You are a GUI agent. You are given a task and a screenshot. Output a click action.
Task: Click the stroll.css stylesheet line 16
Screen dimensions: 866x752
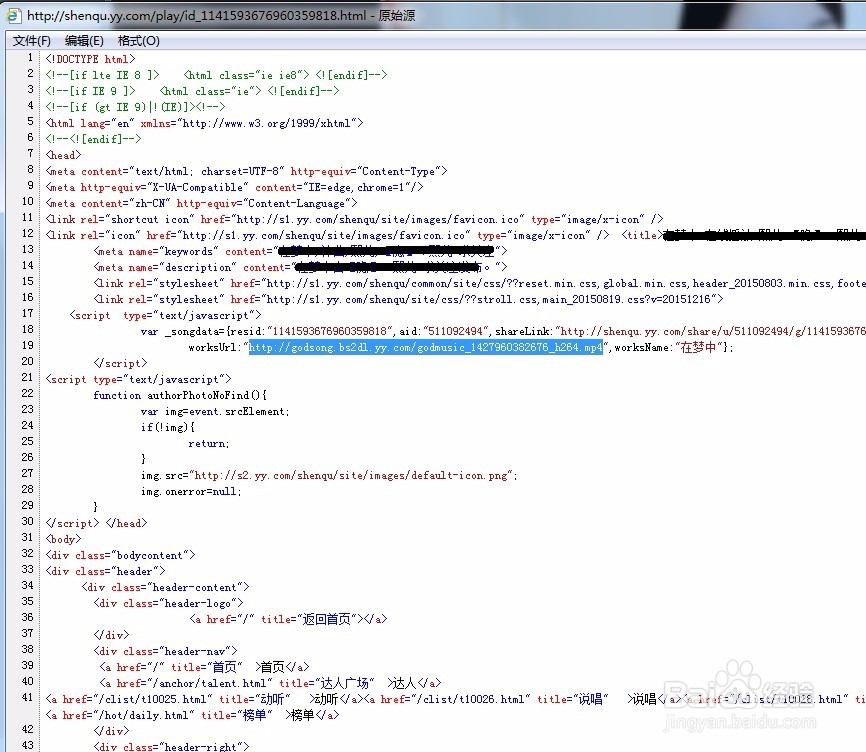pos(408,299)
